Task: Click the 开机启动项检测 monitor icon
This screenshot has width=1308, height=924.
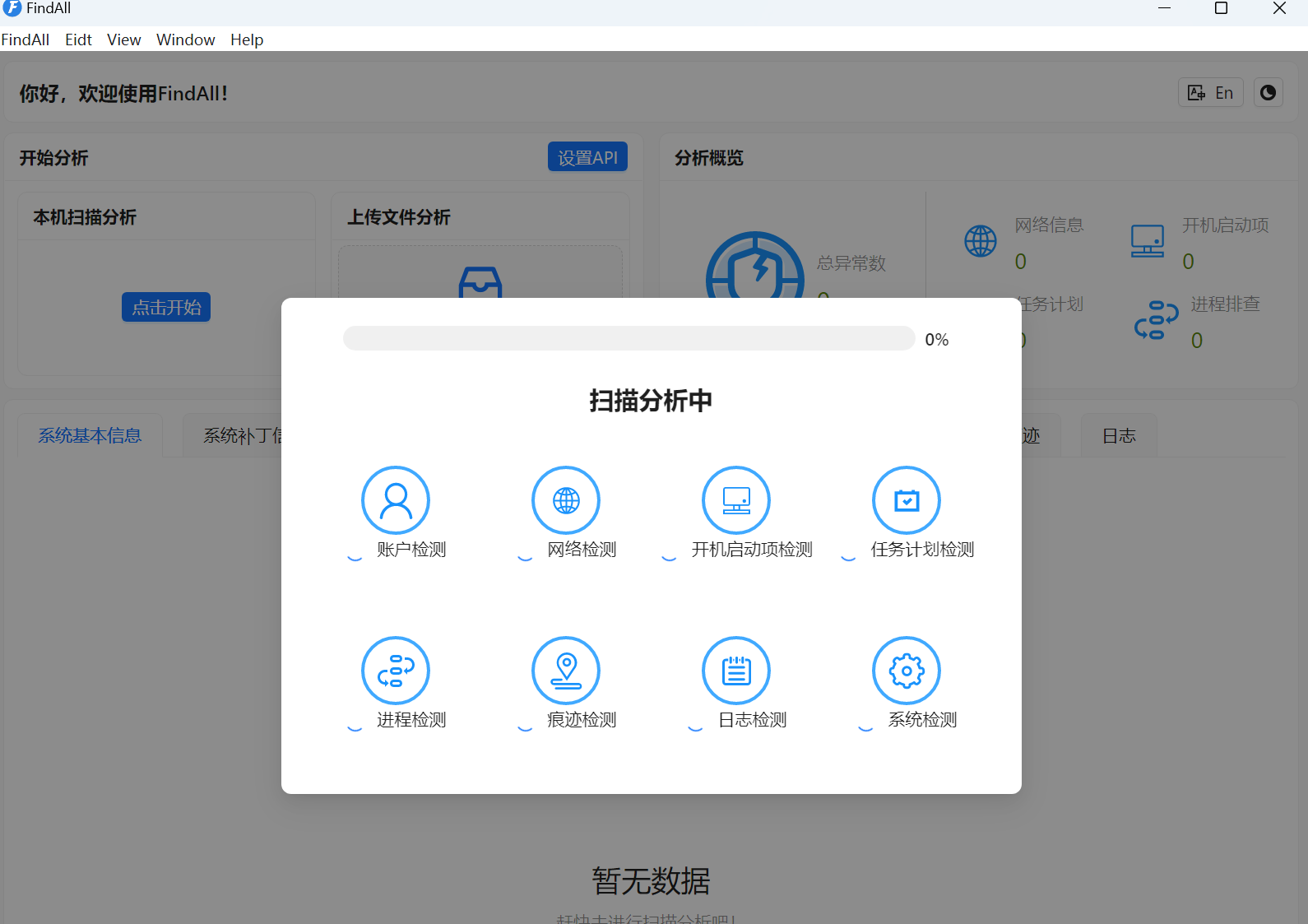Action: point(736,500)
